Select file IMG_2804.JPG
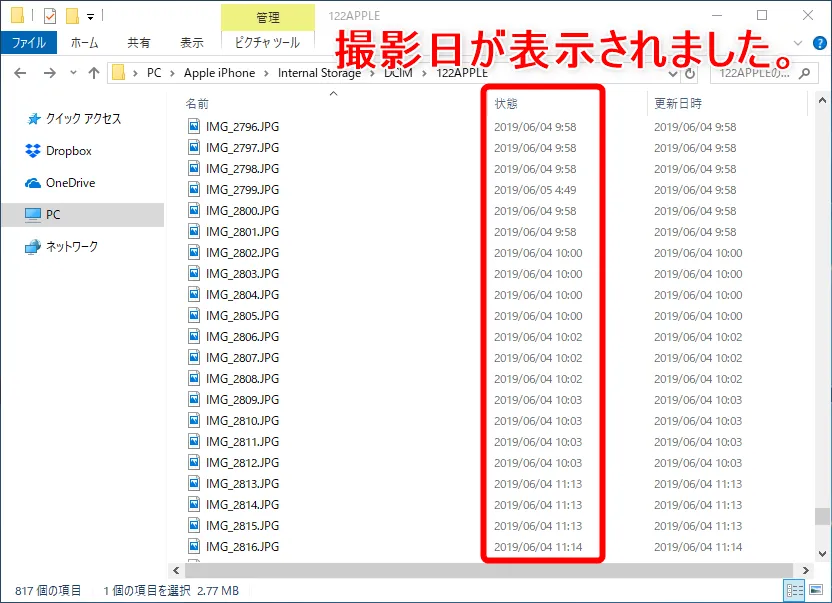The width and height of the screenshot is (832, 603). (x=242, y=295)
